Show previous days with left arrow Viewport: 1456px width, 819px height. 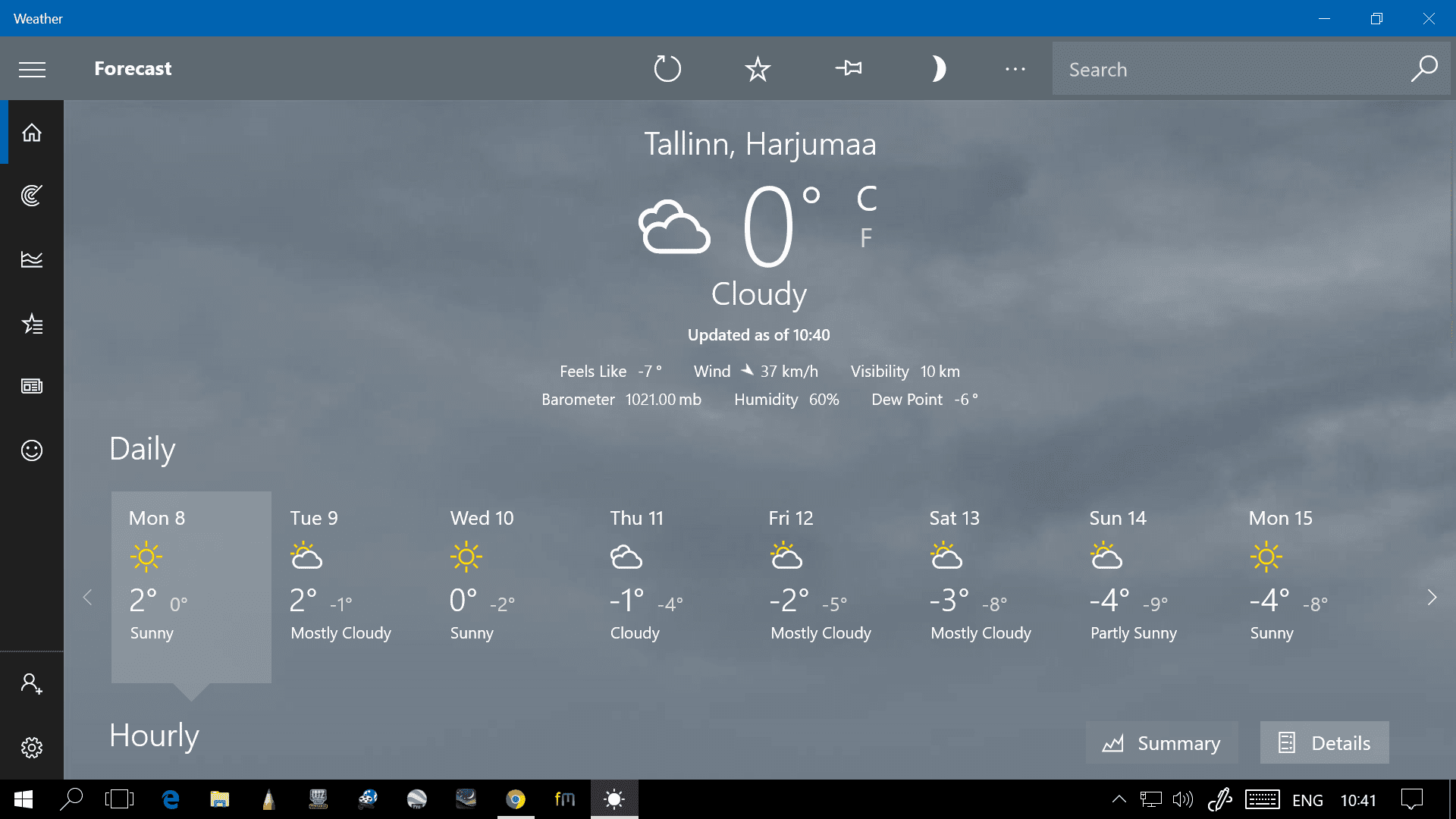click(88, 598)
